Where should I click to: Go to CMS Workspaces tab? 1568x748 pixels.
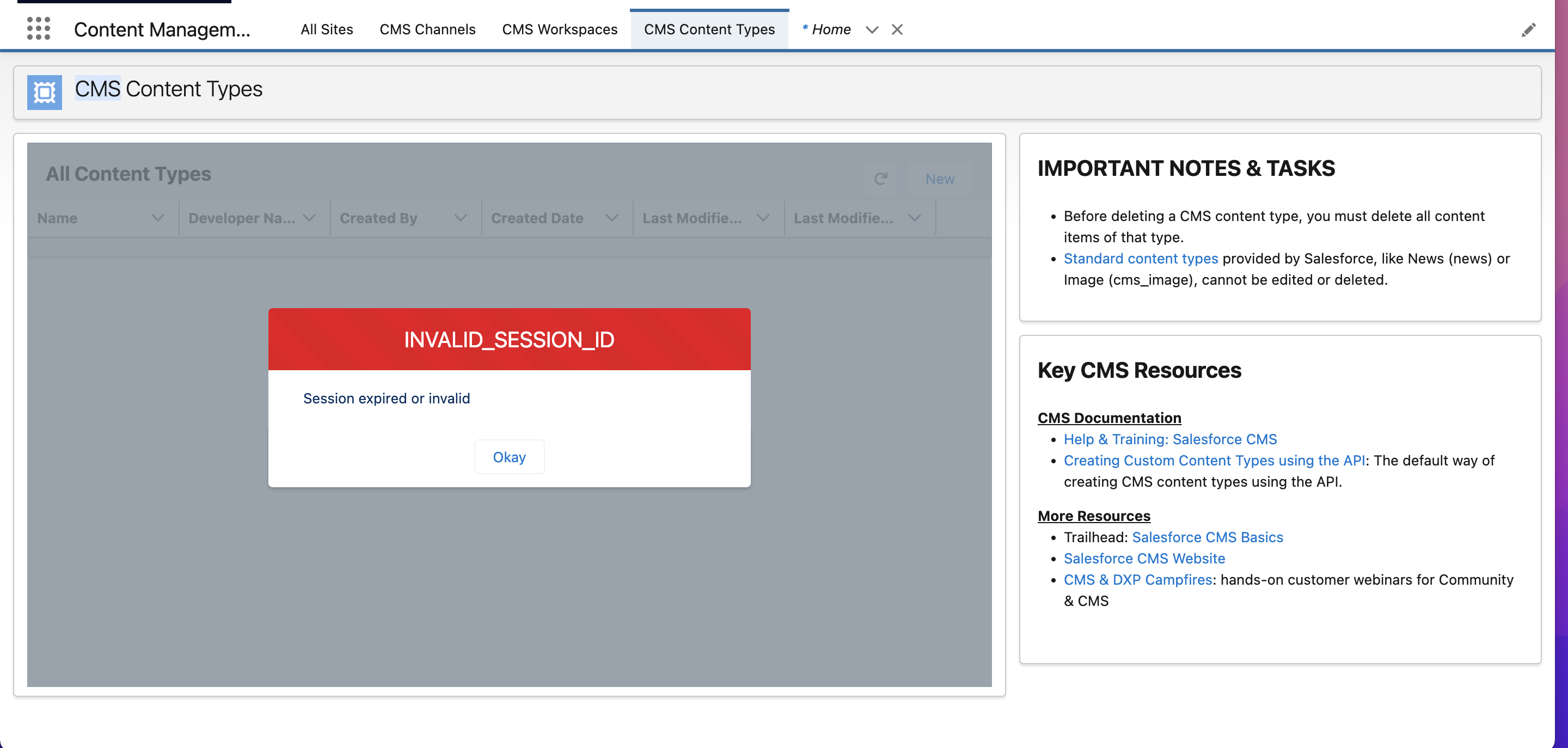tap(559, 29)
